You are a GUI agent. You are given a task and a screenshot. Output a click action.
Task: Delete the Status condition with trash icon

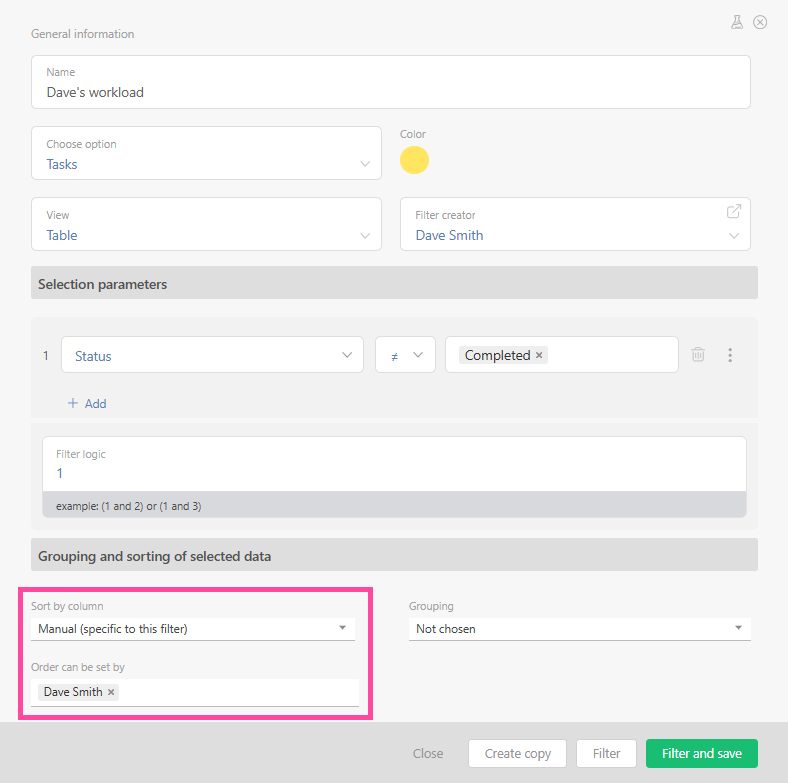[x=698, y=355]
